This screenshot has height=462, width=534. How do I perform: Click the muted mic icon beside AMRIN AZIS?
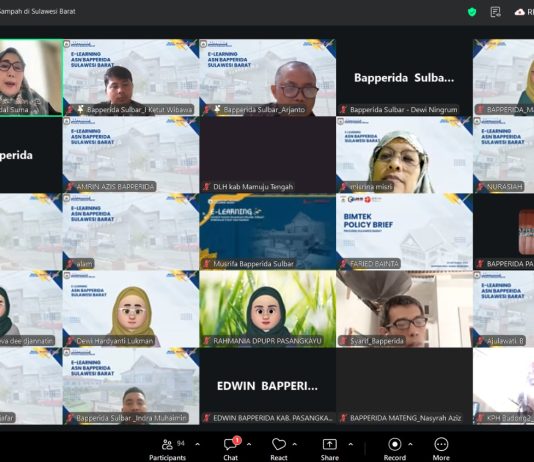[x=70, y=187]
